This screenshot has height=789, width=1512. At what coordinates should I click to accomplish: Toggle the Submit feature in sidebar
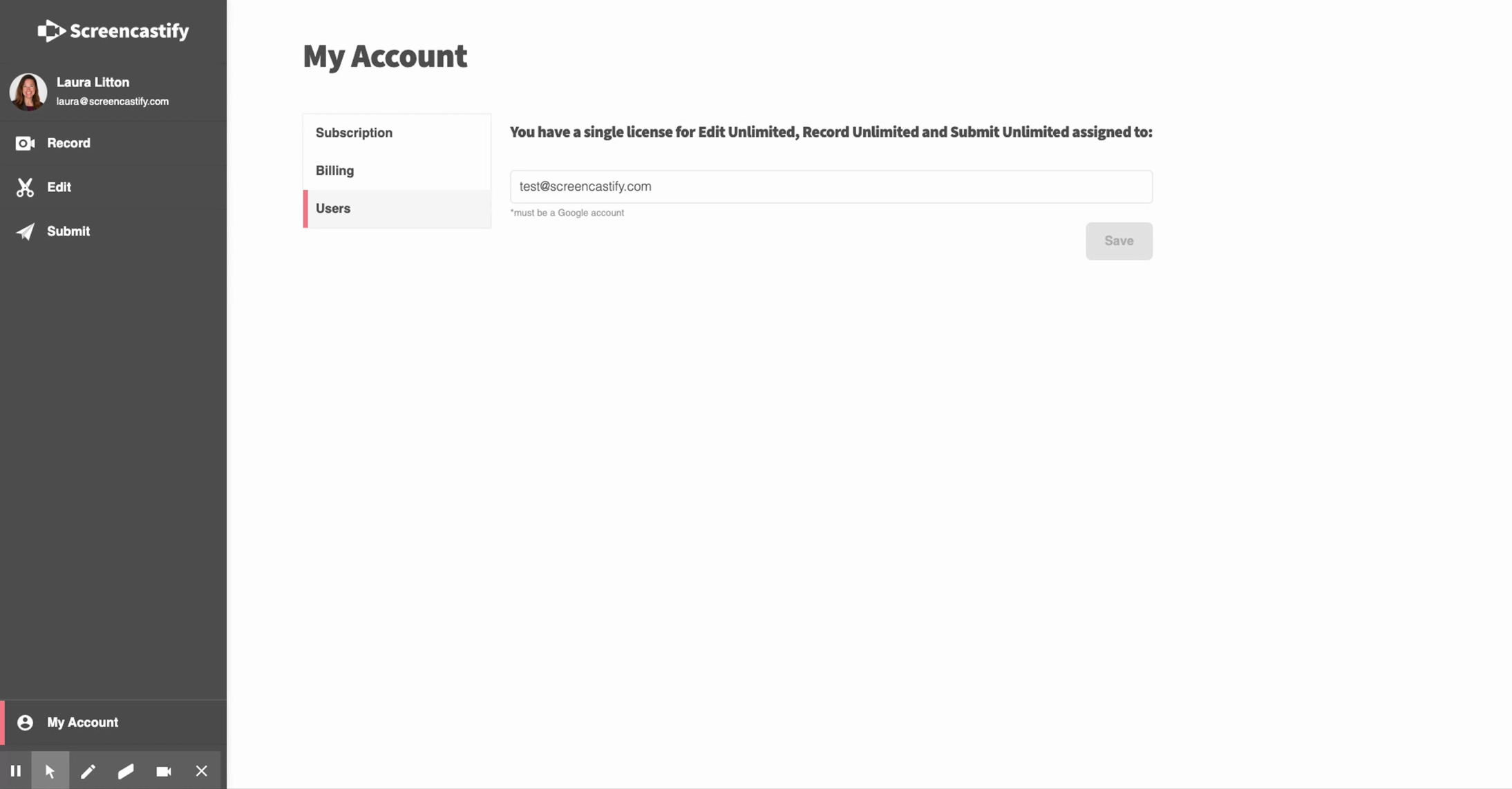(68, 231)
